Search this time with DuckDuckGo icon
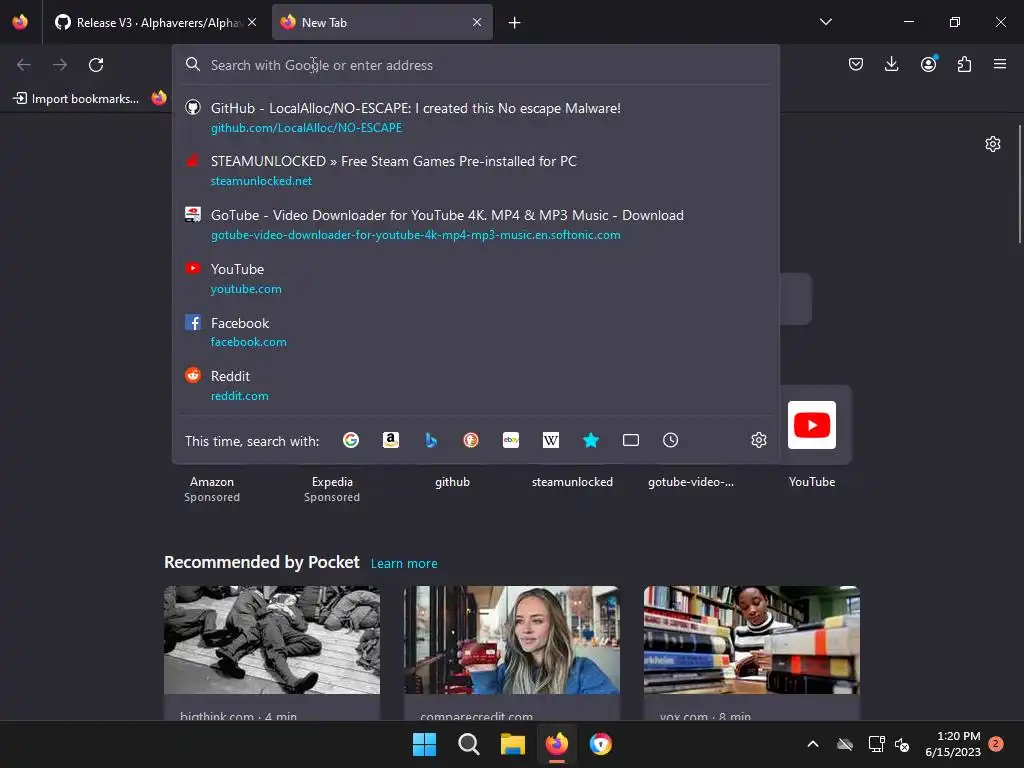1024x768 pixels. pos(471,440)
